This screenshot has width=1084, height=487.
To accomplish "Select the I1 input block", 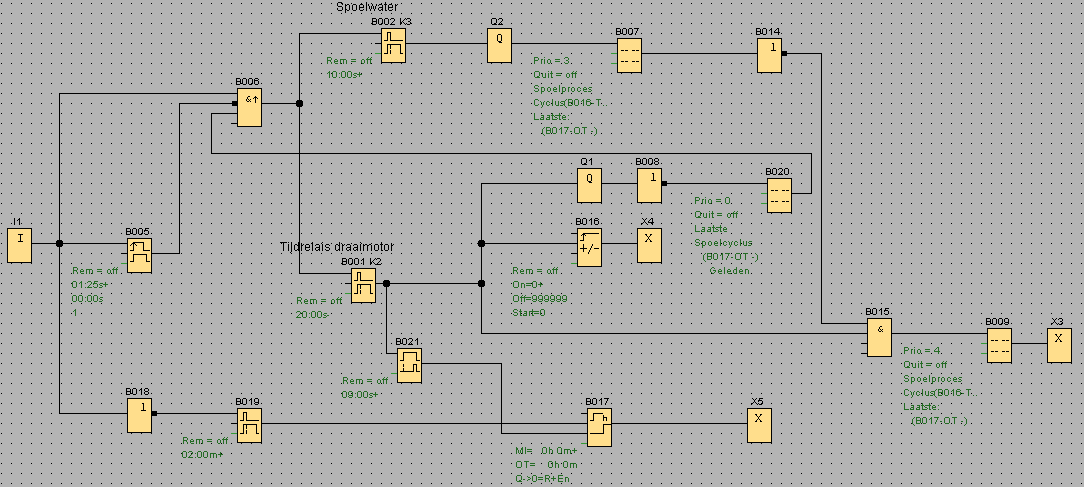I will click(19, 245).
